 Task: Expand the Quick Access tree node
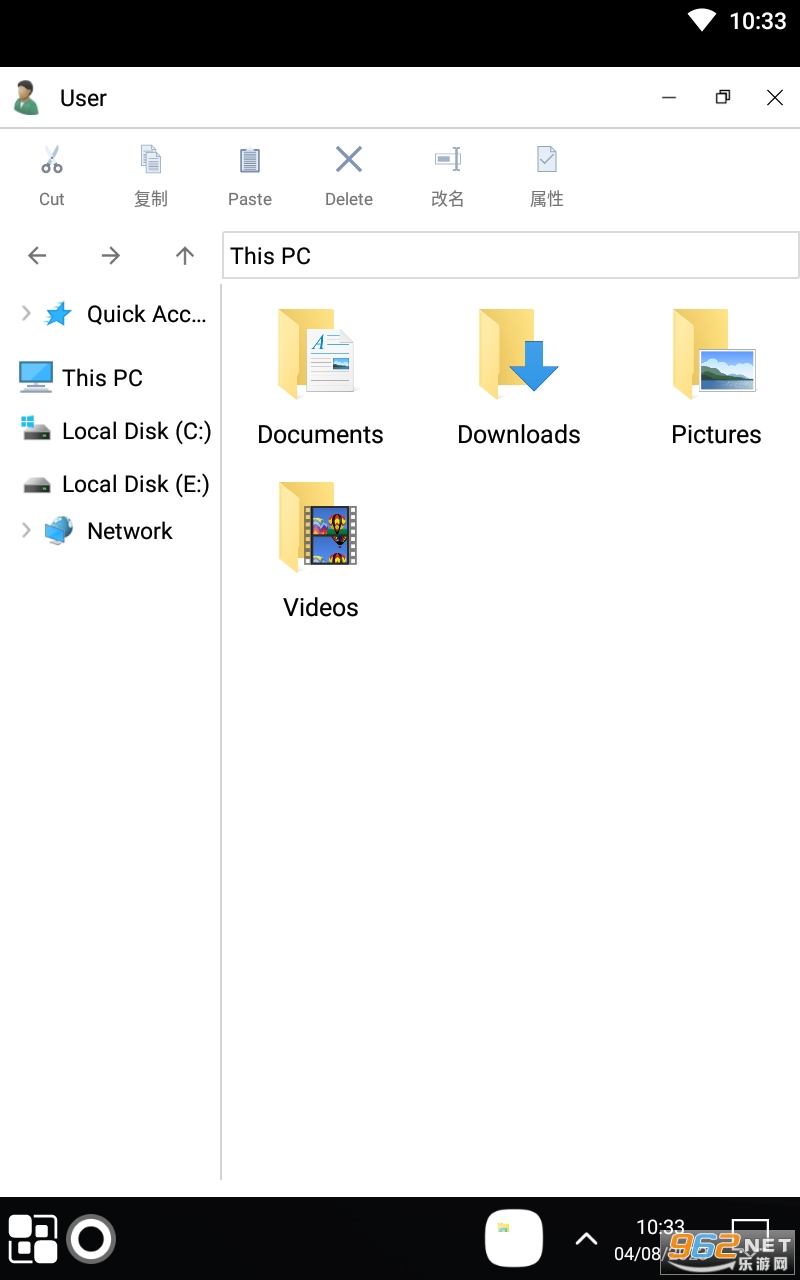click(x=26, y=314)
